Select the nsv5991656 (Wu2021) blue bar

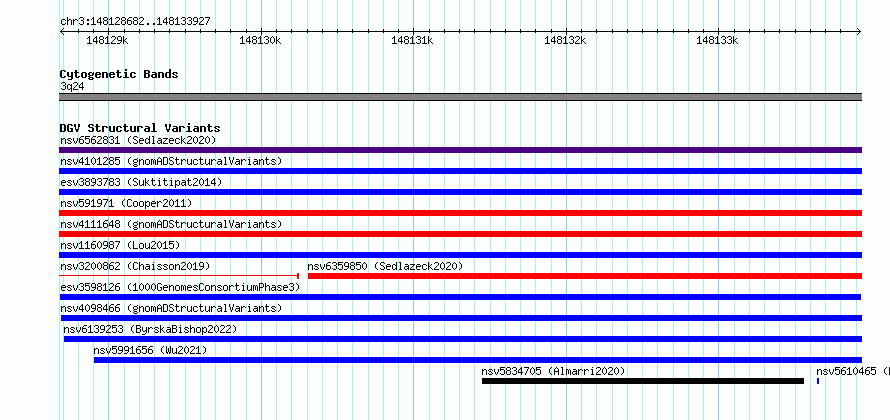[478, 360]
